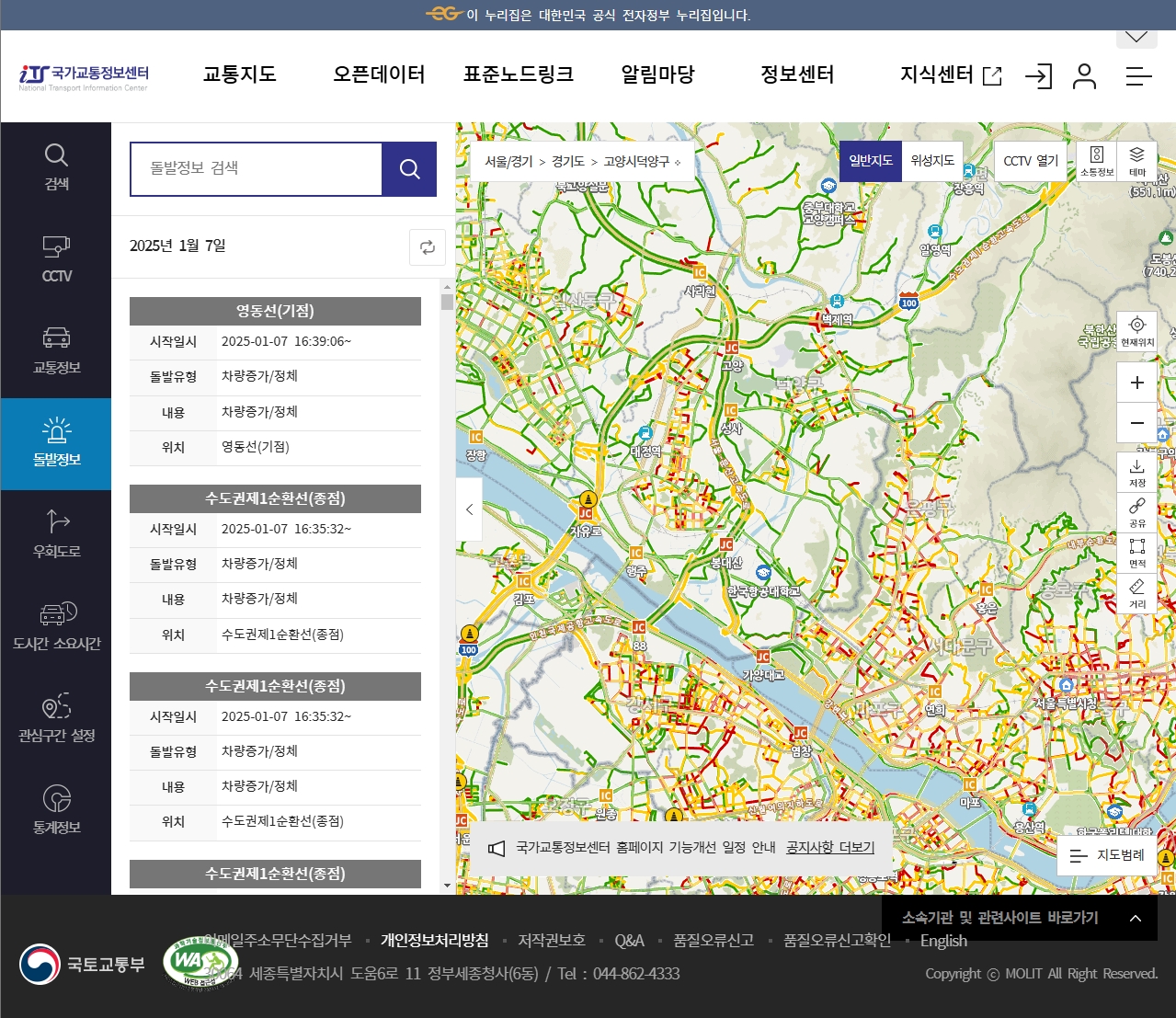The image size is (1176, 1018).
Task: Open the CCTV sidebar panel
Action: coord(56,260)
